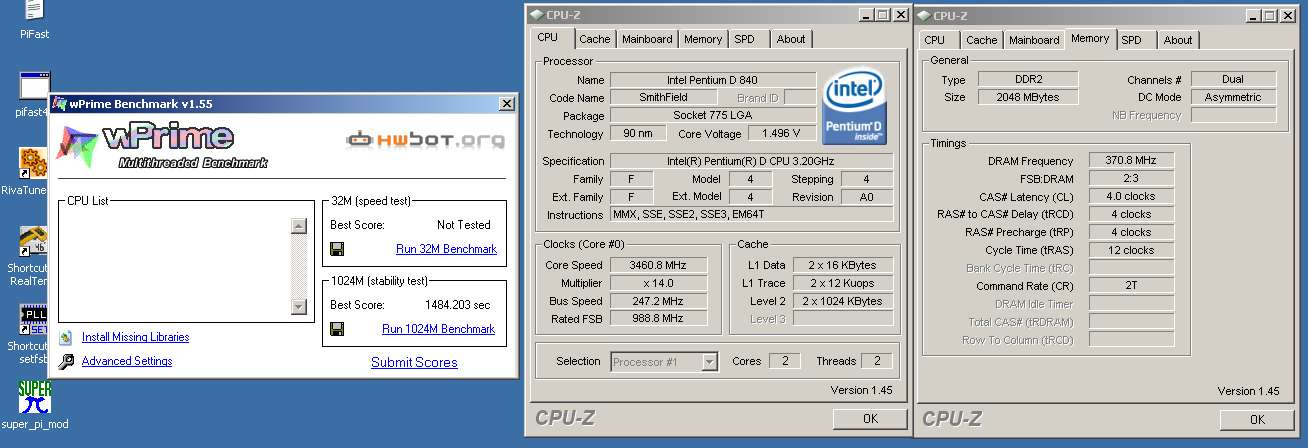Click the HWBOT.org logo in wPrime
This screenshot has width=1308, height=448.
pos(425,139)
